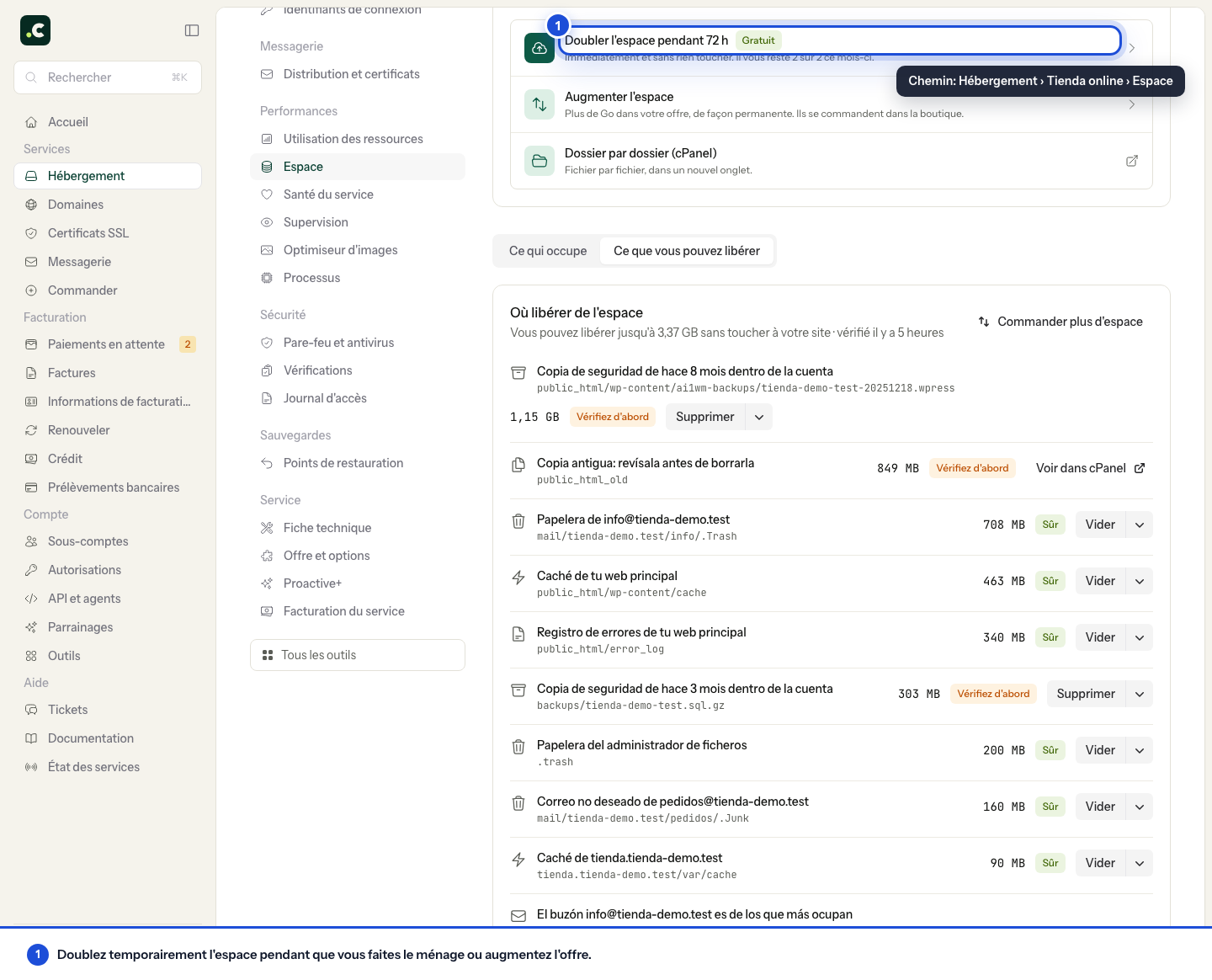The height and width of the screenshot is (980, 1212).
Task: Open Utilisation des ressources menu item
Action: point(358,139)
